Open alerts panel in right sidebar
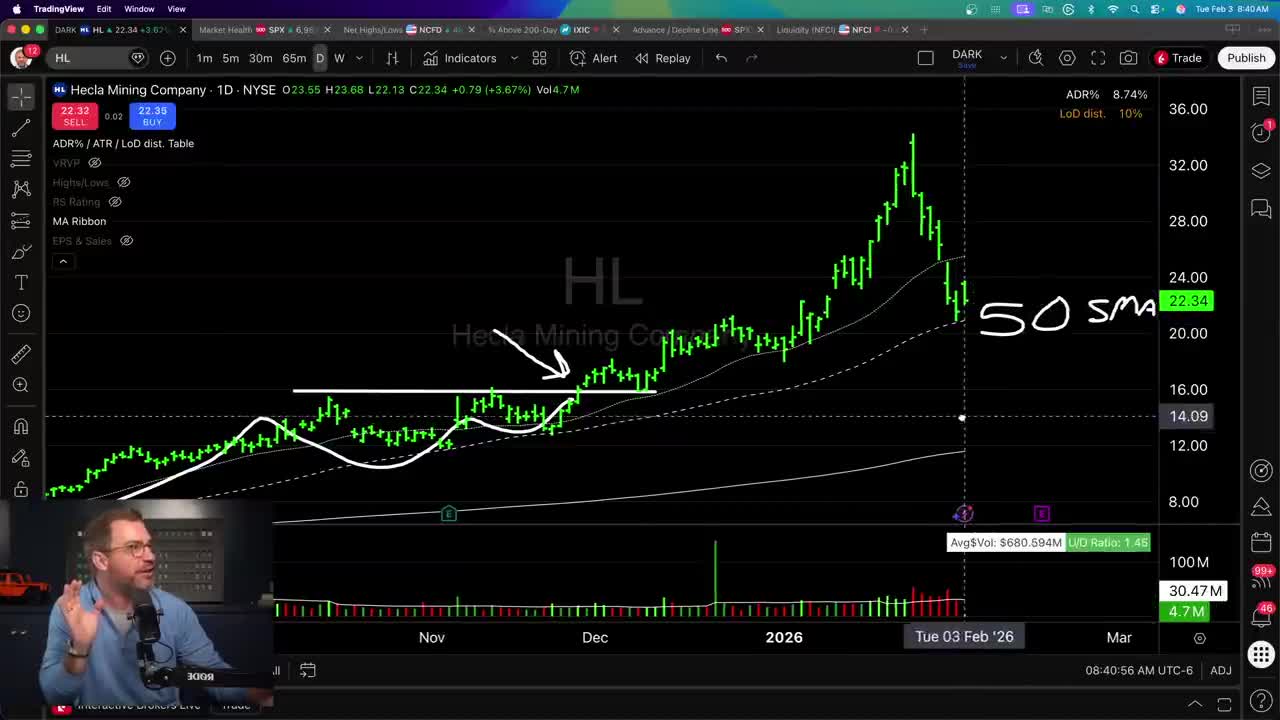Screen dimensions: 1280x720 tap(1261, 131)
